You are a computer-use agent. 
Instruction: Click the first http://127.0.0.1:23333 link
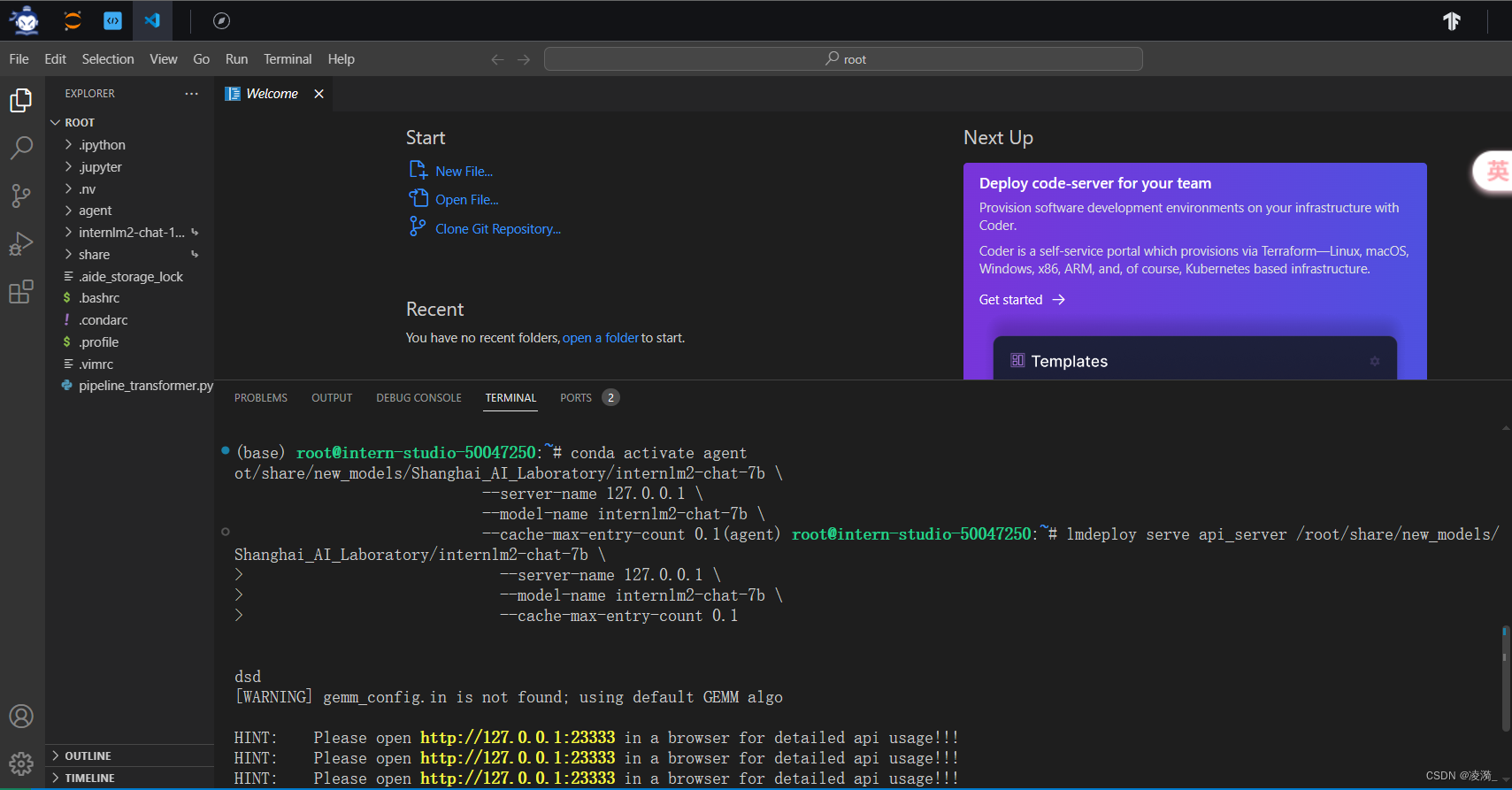point(517,738)
